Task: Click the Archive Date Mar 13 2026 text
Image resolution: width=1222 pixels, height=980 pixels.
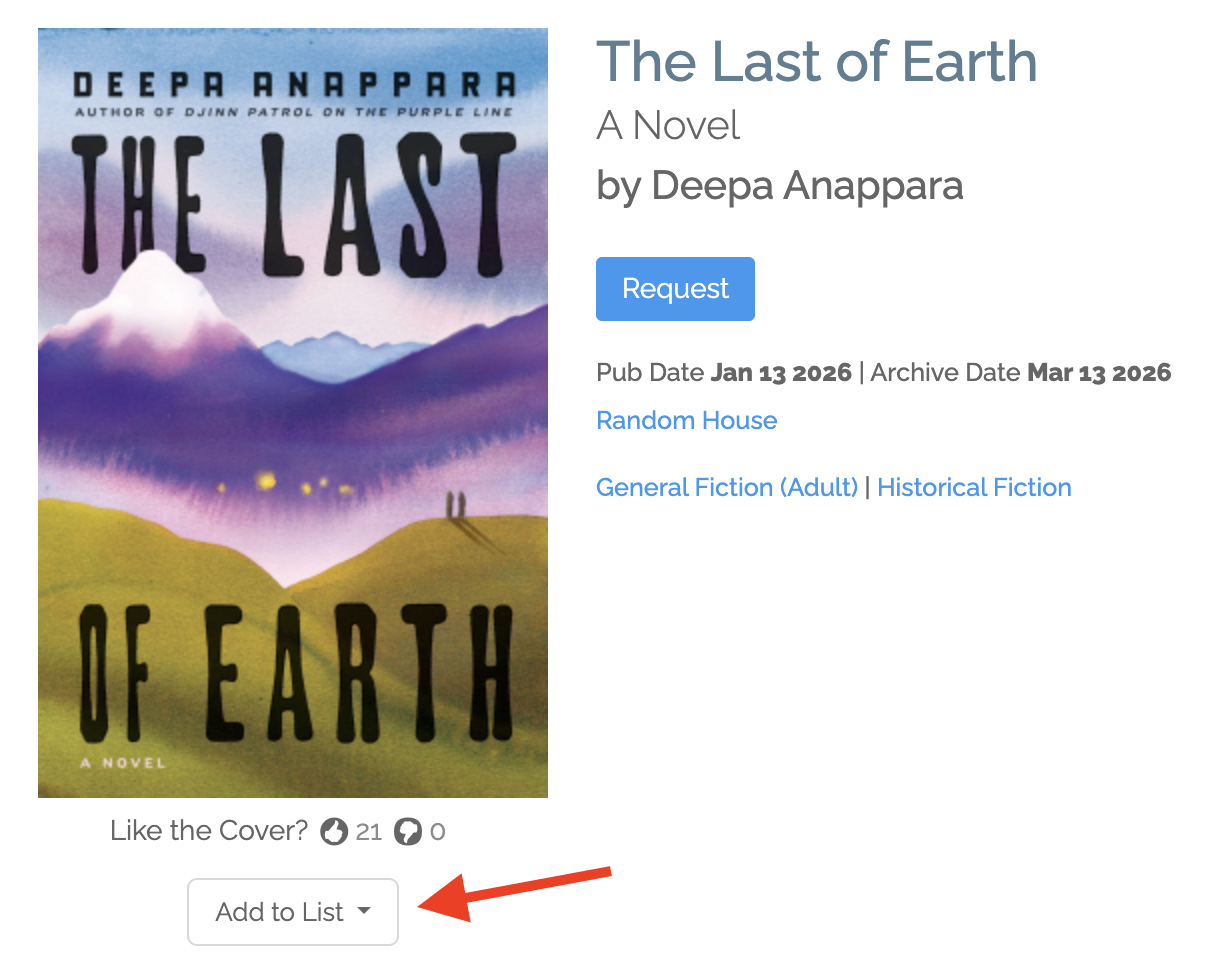Action: pyautogui.click(x=1020, y=373)
